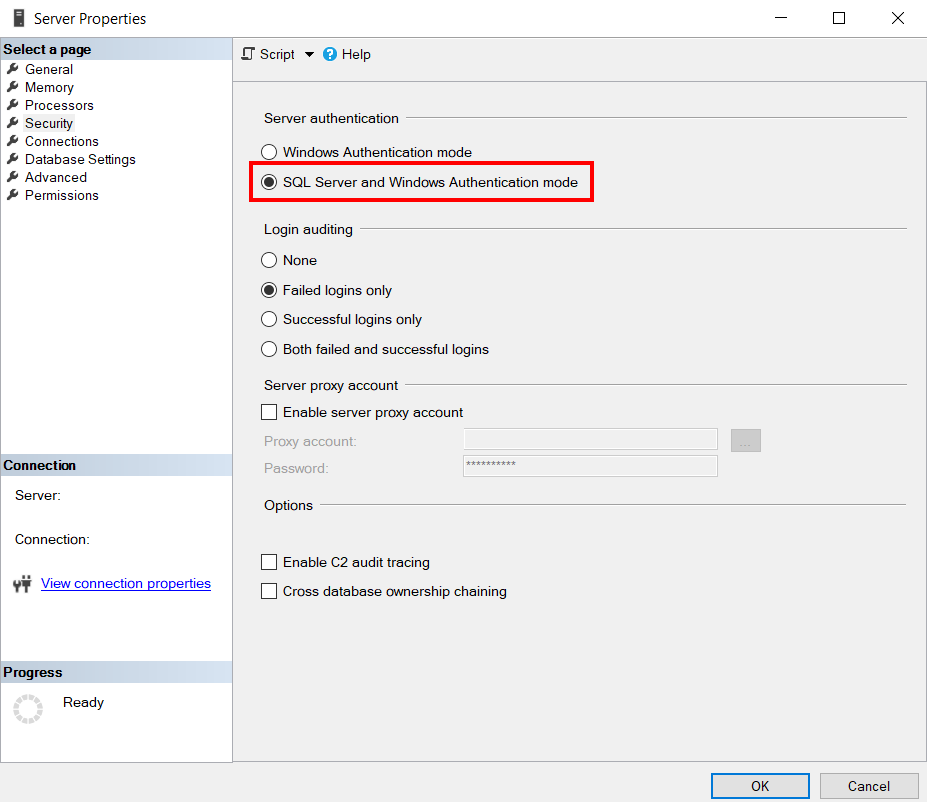Click the 'Login auditing' section heading
Viewport: 927px width, 802px height.
point(308,229)
